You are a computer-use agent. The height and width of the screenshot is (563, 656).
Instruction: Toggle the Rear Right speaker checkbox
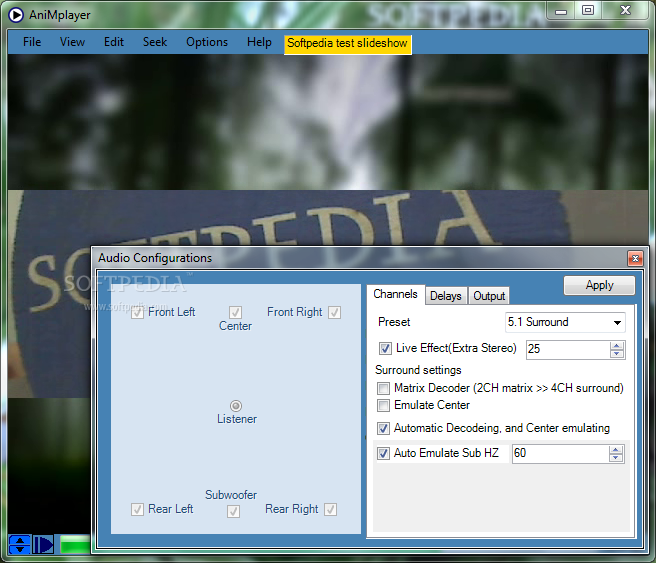pos(331,509)
